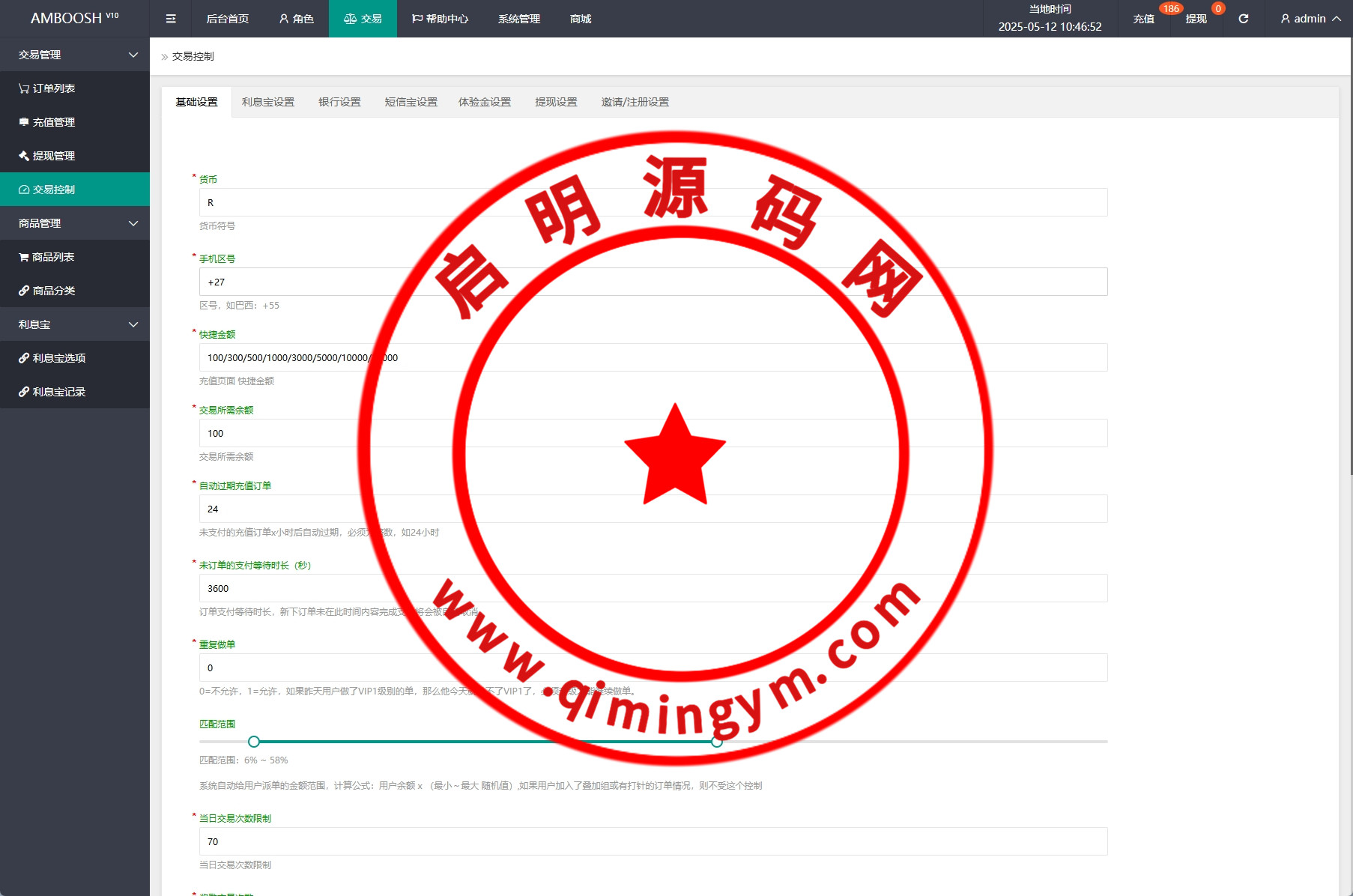Open 充值 notifications with 186 badge
Screen dimensions: 1353x896
[x=1143, y=19]
